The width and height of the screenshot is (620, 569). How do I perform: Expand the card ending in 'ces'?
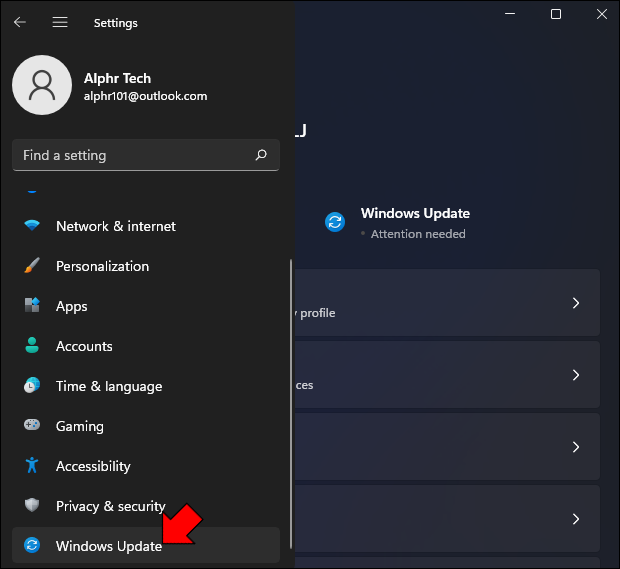coord(447,374)
